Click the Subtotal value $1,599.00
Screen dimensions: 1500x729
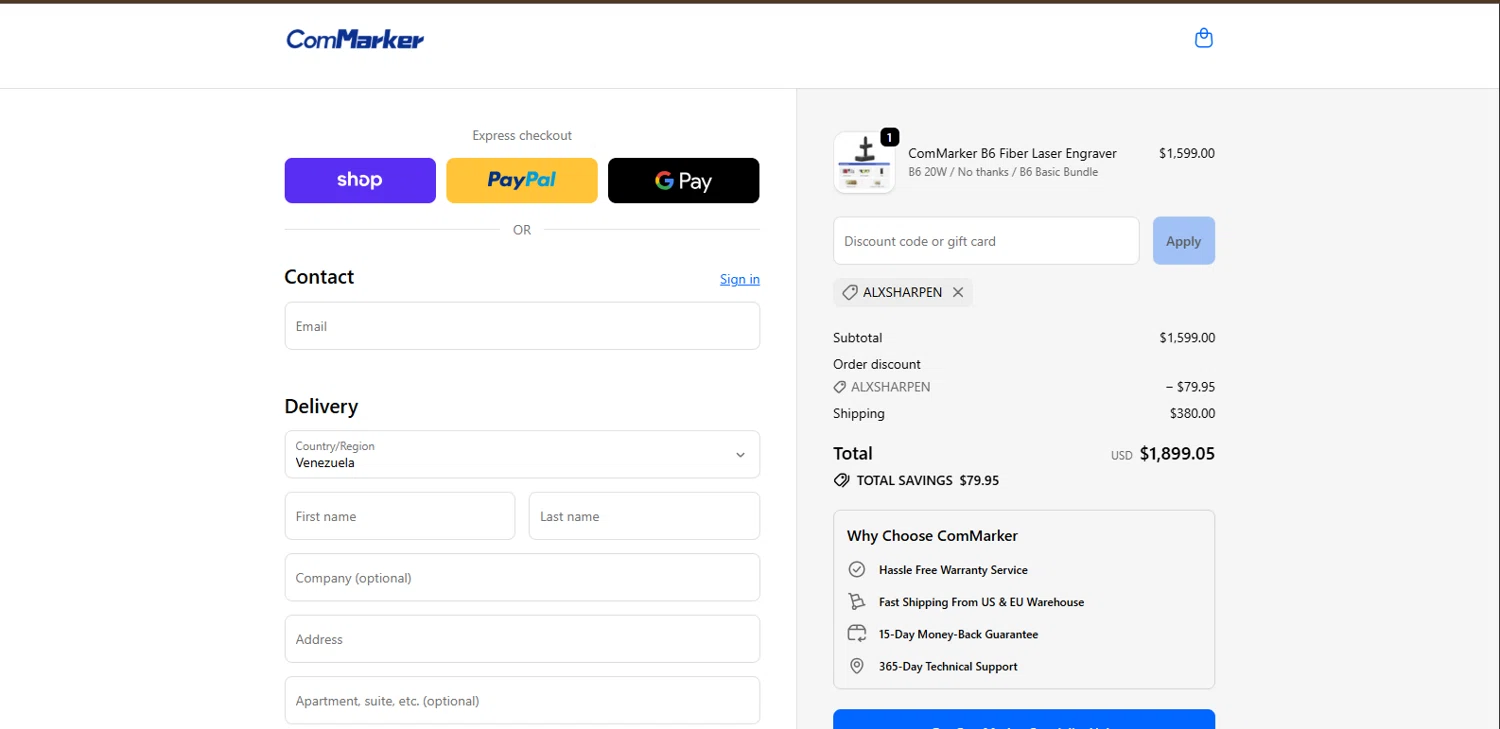tap(1187, 338)
